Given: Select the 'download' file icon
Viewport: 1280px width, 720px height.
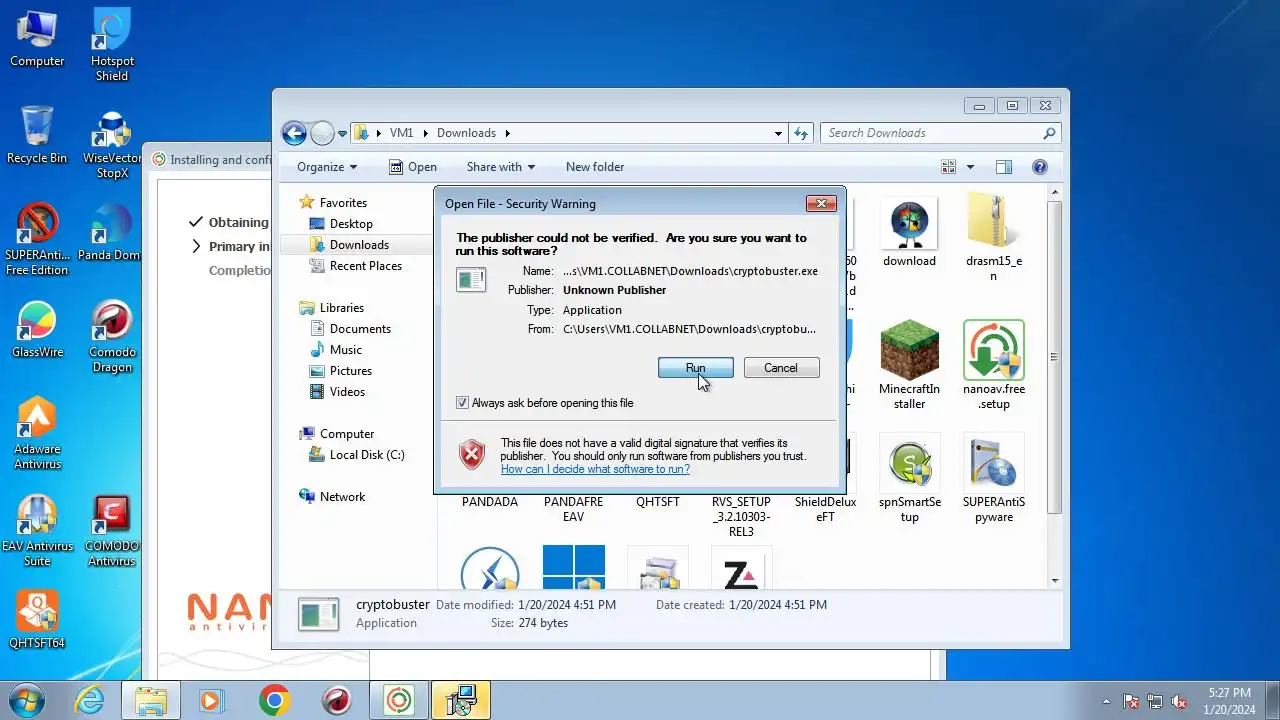Looking at the screenshot, I should [909, 231].
